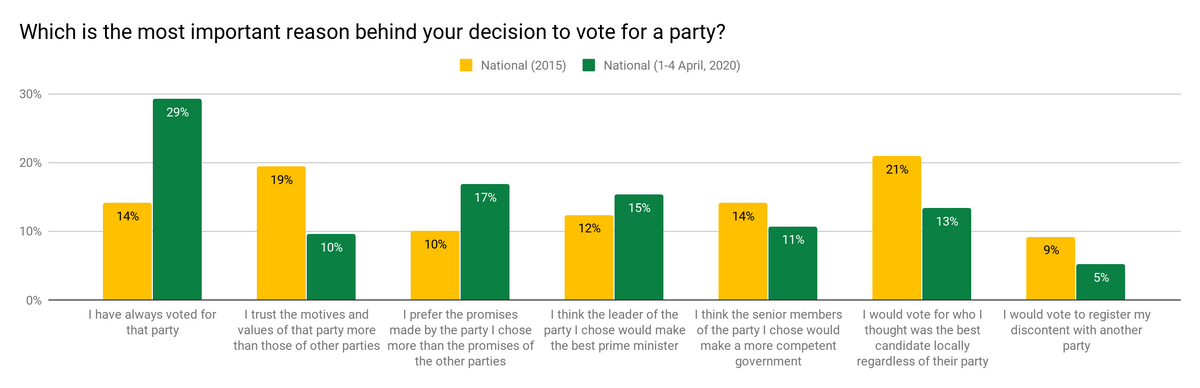Viewport: 1200px width, 388px height.
Task: Click the yellow 21% bar for best local candidate
Action: pyautogui.click(x=897, y=228)
